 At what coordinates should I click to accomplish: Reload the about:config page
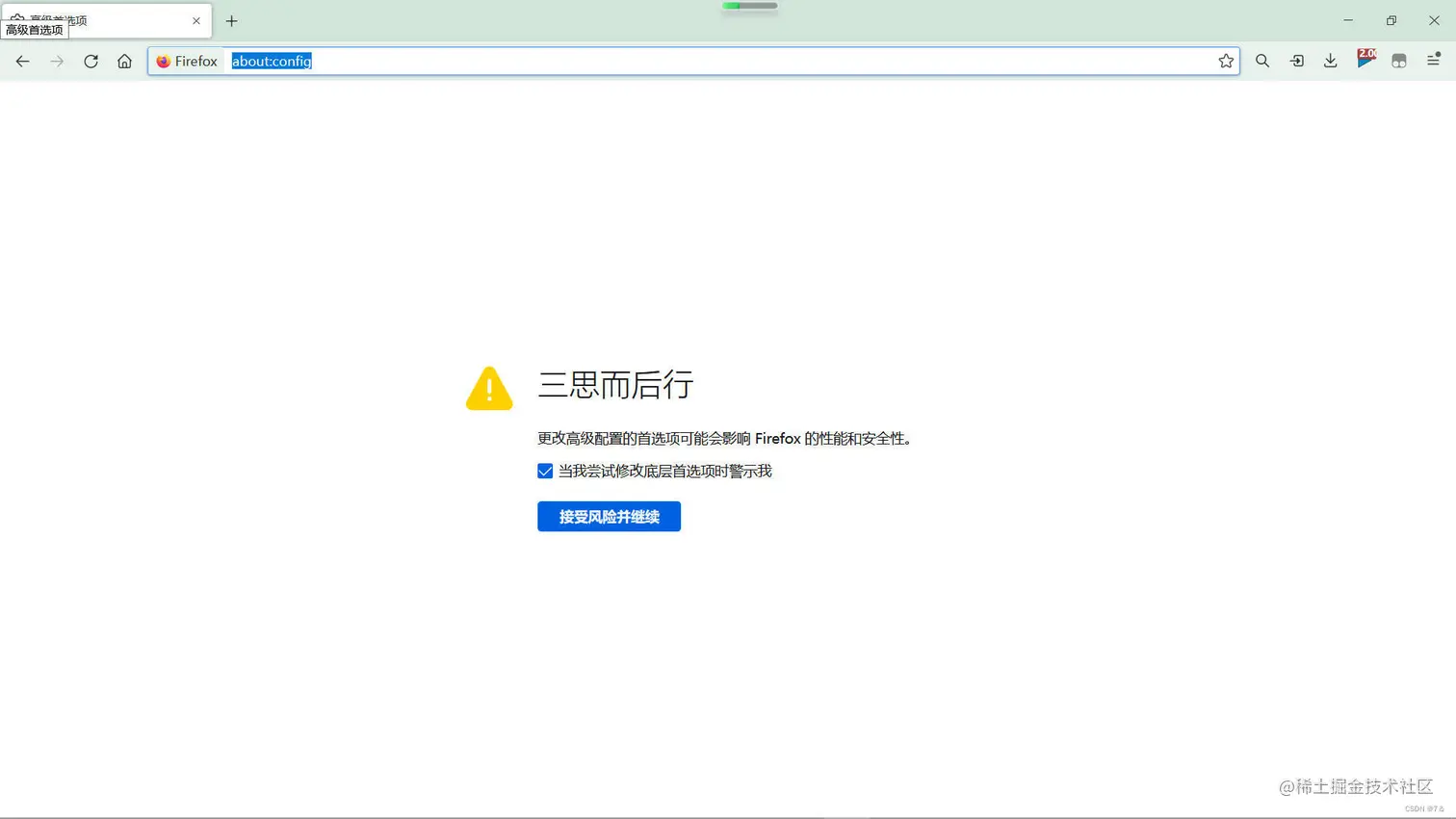coord(91,61)
